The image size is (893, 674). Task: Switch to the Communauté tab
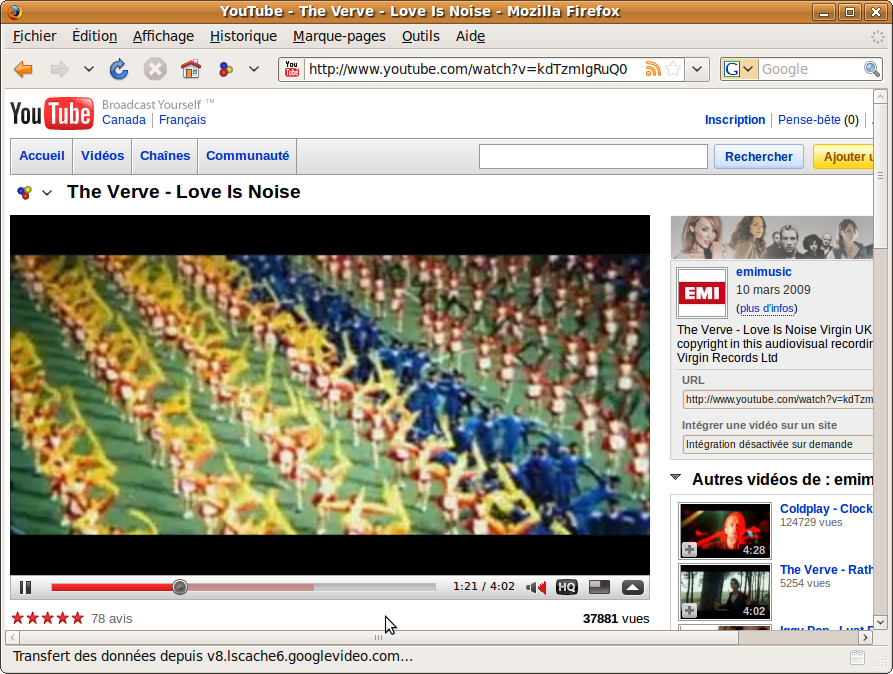(x=248, y=156)
